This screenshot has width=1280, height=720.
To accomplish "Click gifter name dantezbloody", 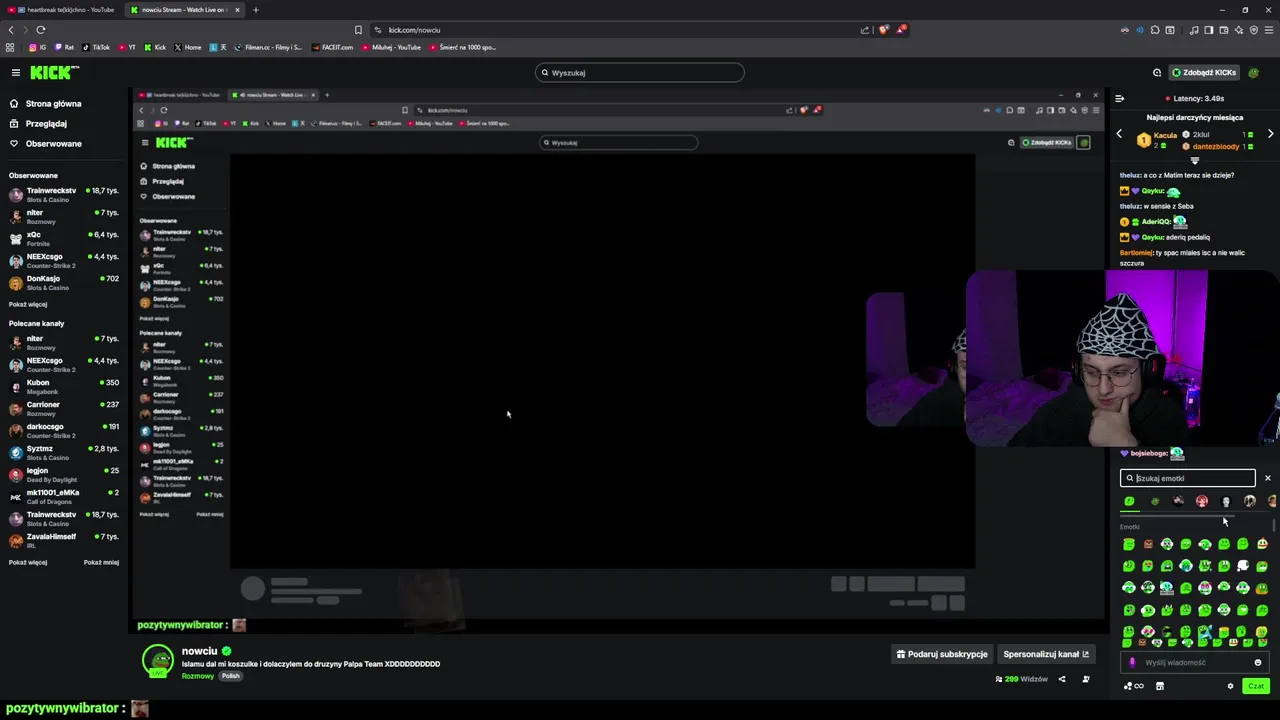I will 1215,146.
